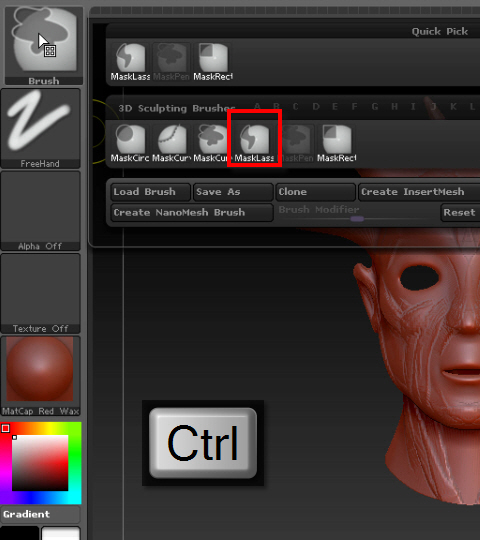Filter brushes by letter F
The height and width of the screenshot is (540, 480).
point(354,107)
